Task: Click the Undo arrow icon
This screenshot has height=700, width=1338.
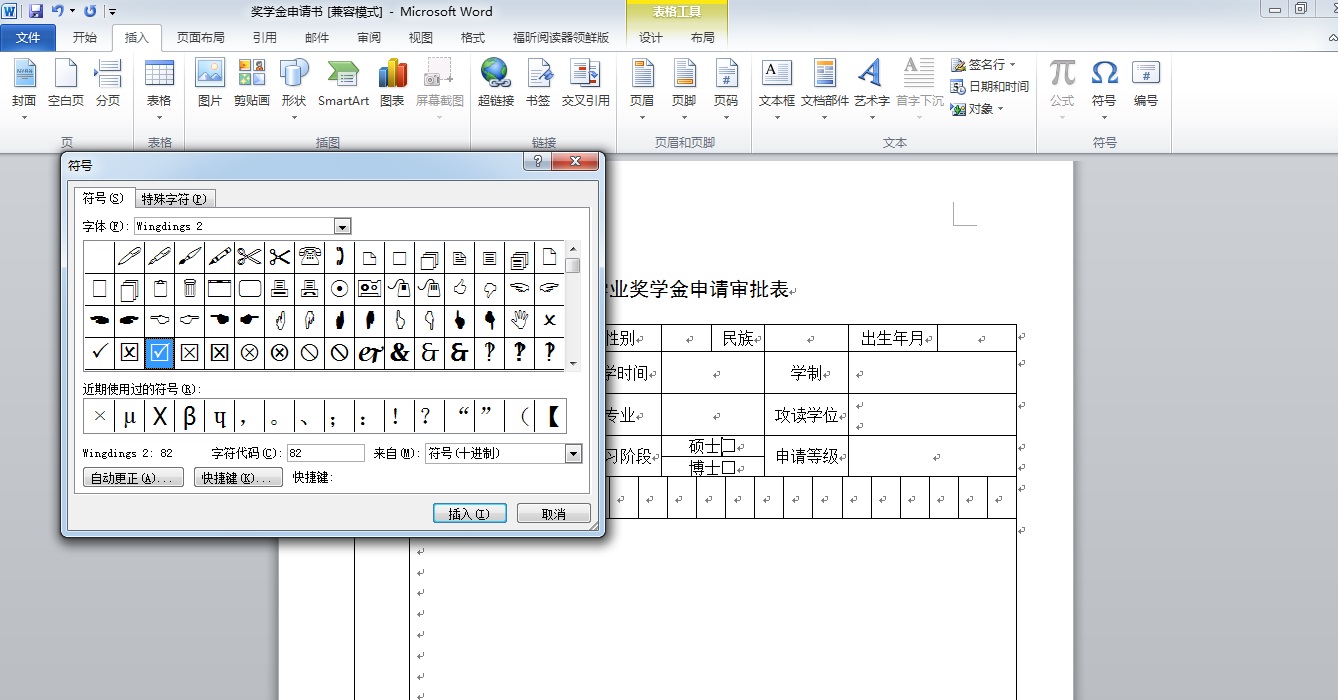Action: point(58,11)
